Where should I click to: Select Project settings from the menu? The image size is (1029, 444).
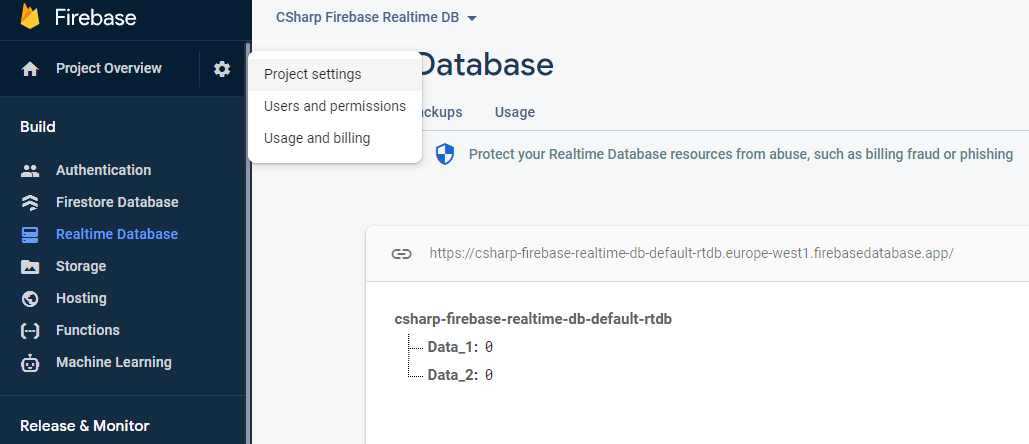pos(313,75)
